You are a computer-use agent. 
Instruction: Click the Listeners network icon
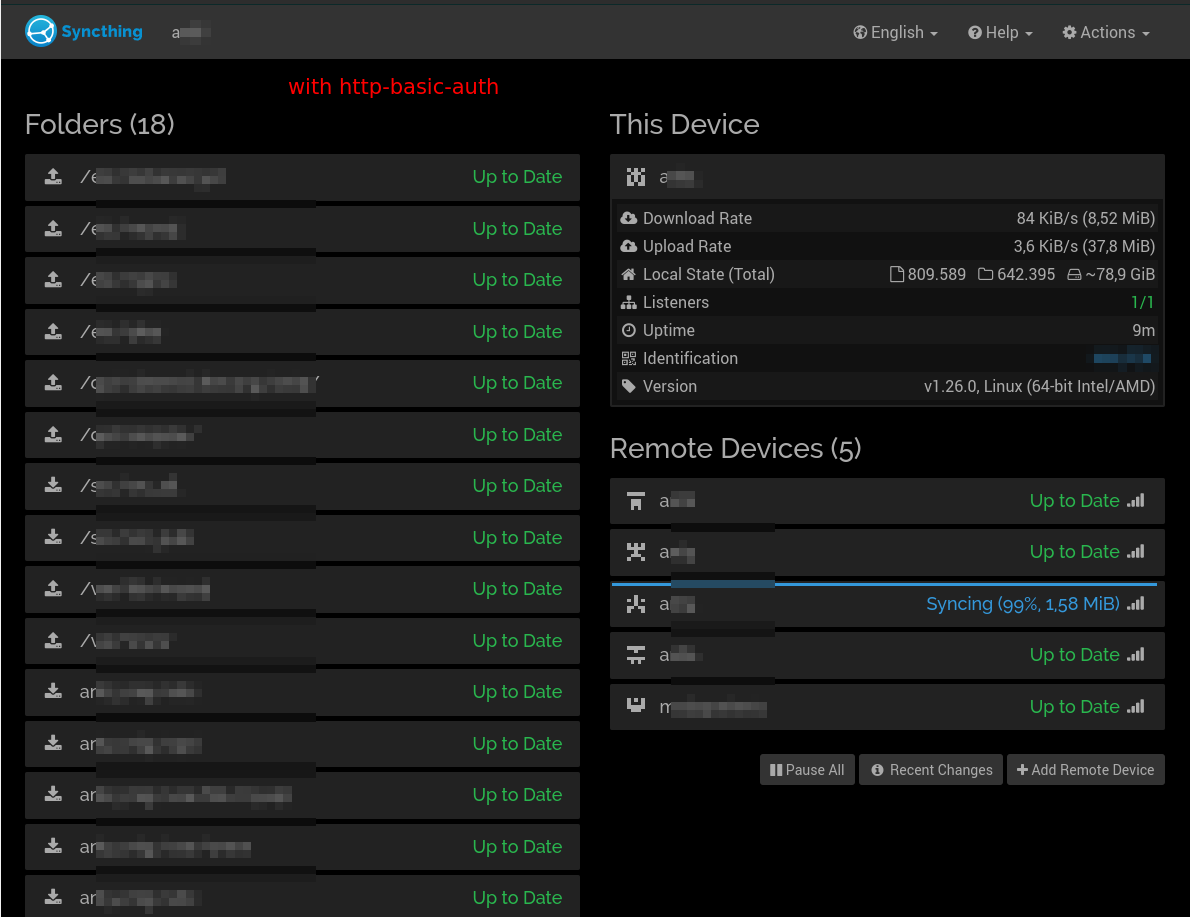(x=627, y=302)
